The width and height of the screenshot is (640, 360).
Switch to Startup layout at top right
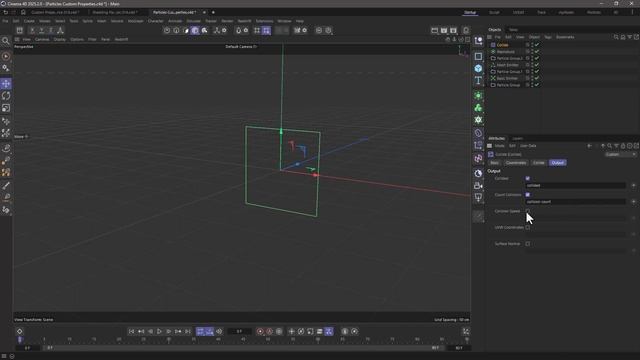pyautogui.click(x=470, y=12)
